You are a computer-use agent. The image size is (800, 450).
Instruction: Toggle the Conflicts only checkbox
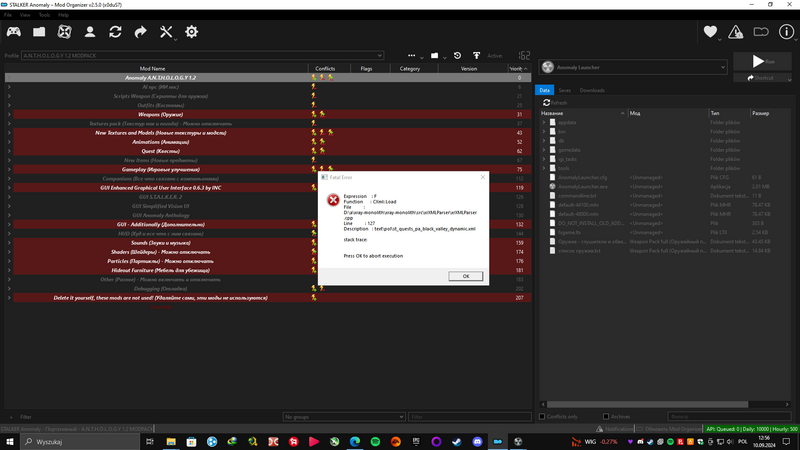(543, 416)
